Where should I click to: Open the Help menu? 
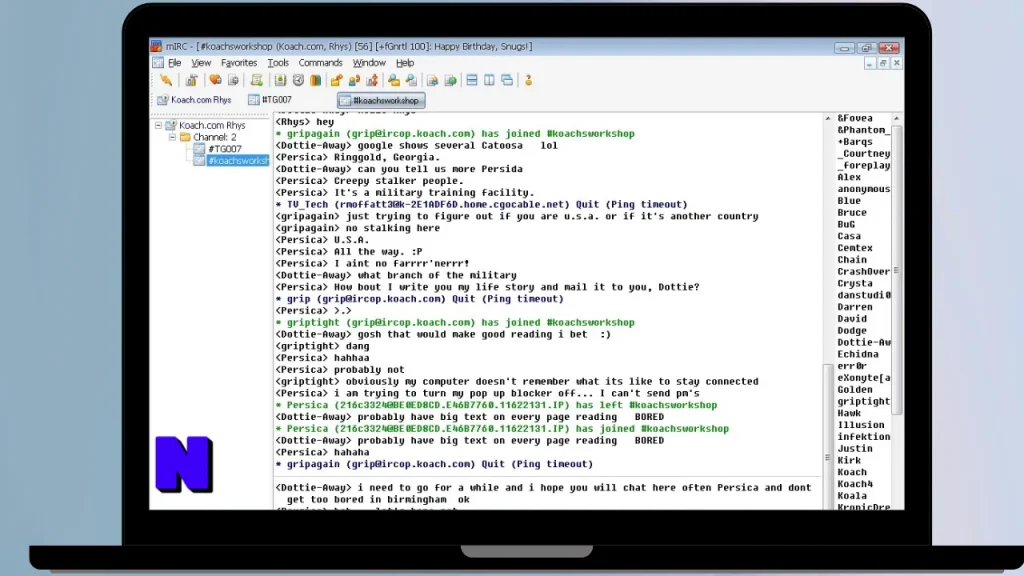coord(405,63)
